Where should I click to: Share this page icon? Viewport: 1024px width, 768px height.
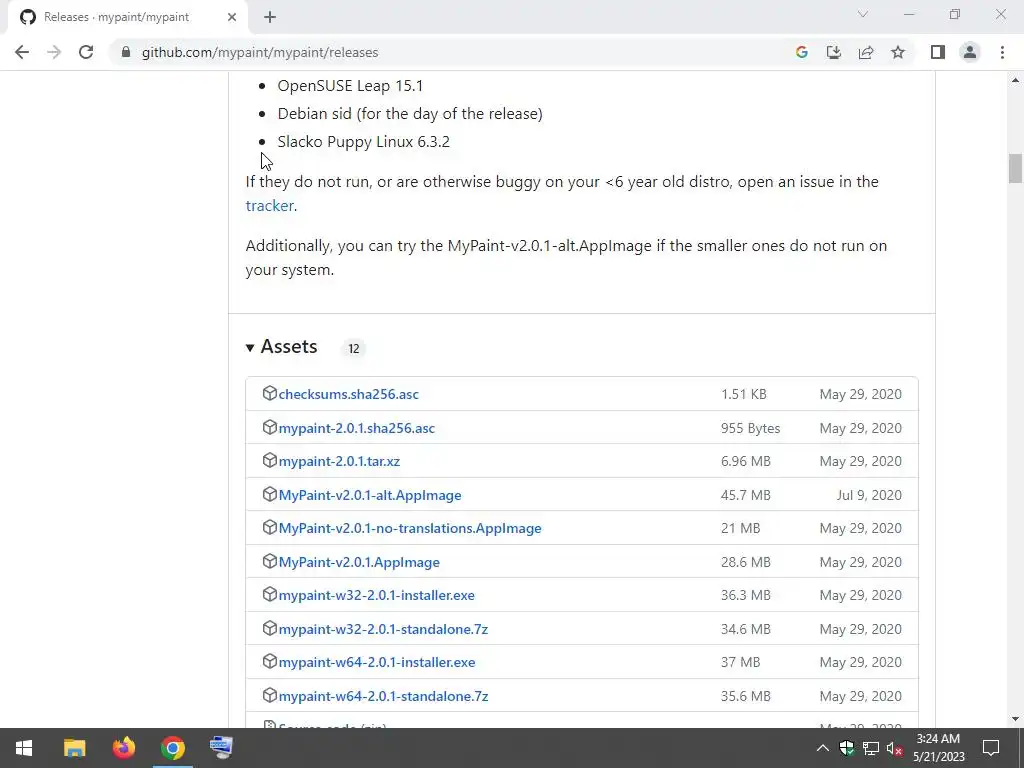(x=866, y=52)
